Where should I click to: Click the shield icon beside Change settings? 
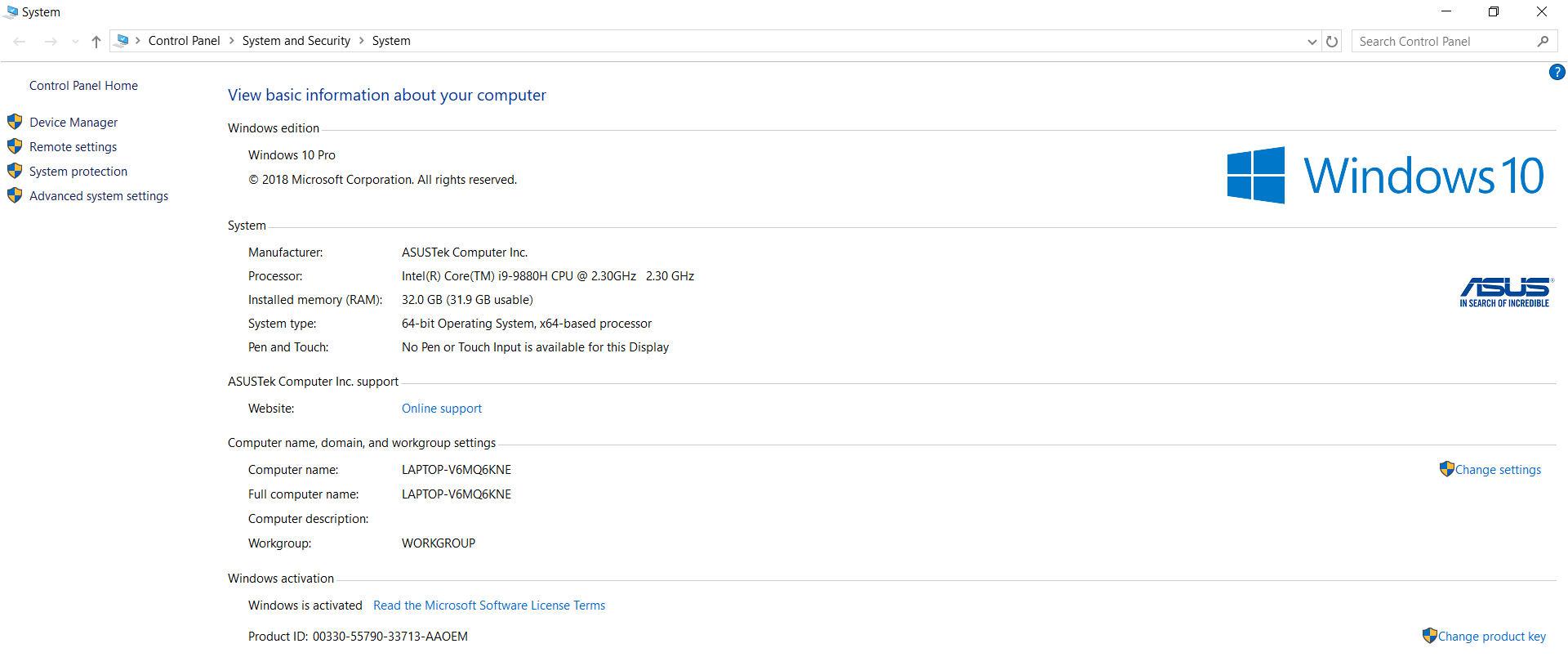pyautogui.click(x=1446, y=469)
